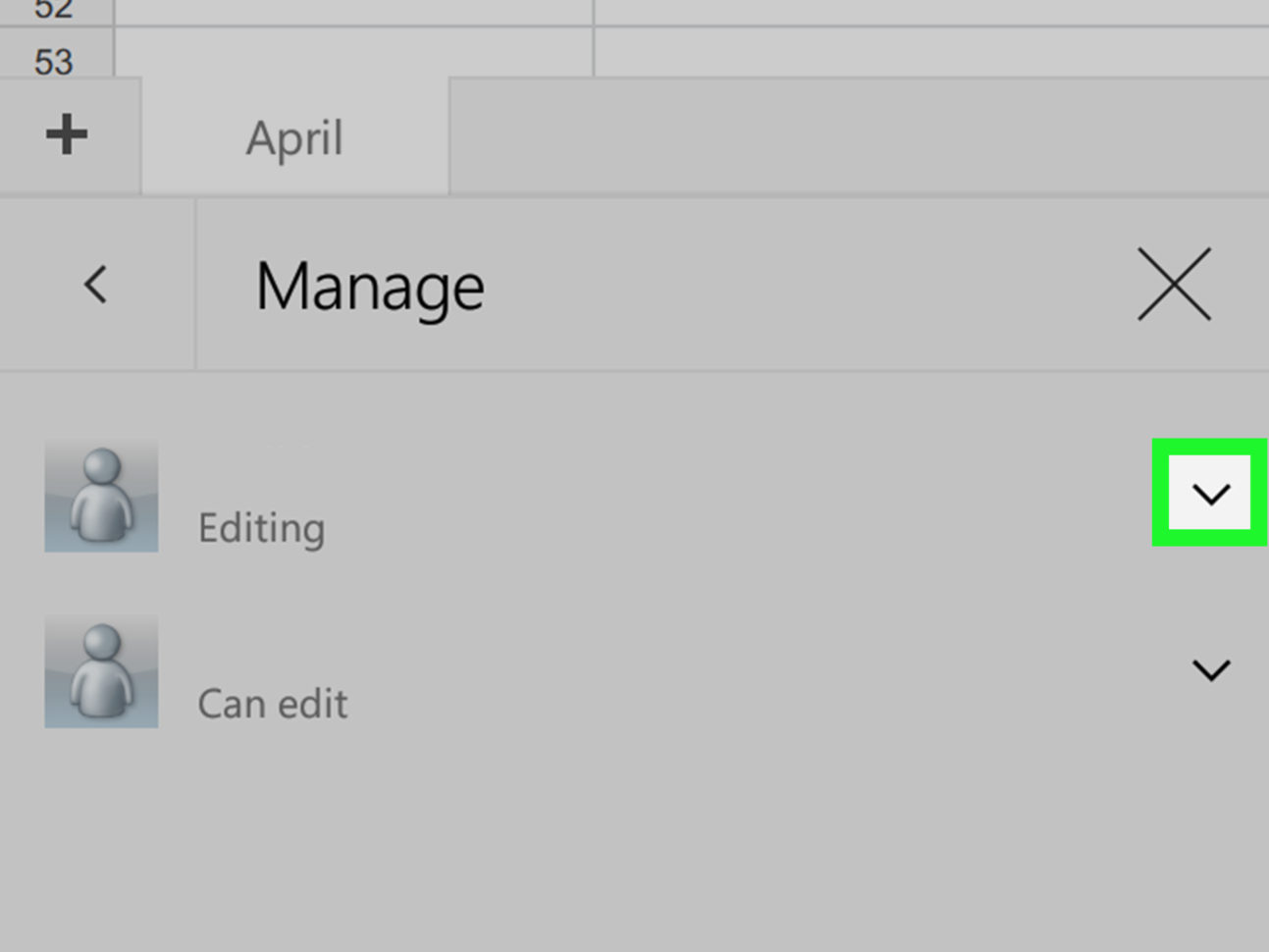Open the Manage panel header
Viewport: 1269px width, 952px height.
point(369,285)
